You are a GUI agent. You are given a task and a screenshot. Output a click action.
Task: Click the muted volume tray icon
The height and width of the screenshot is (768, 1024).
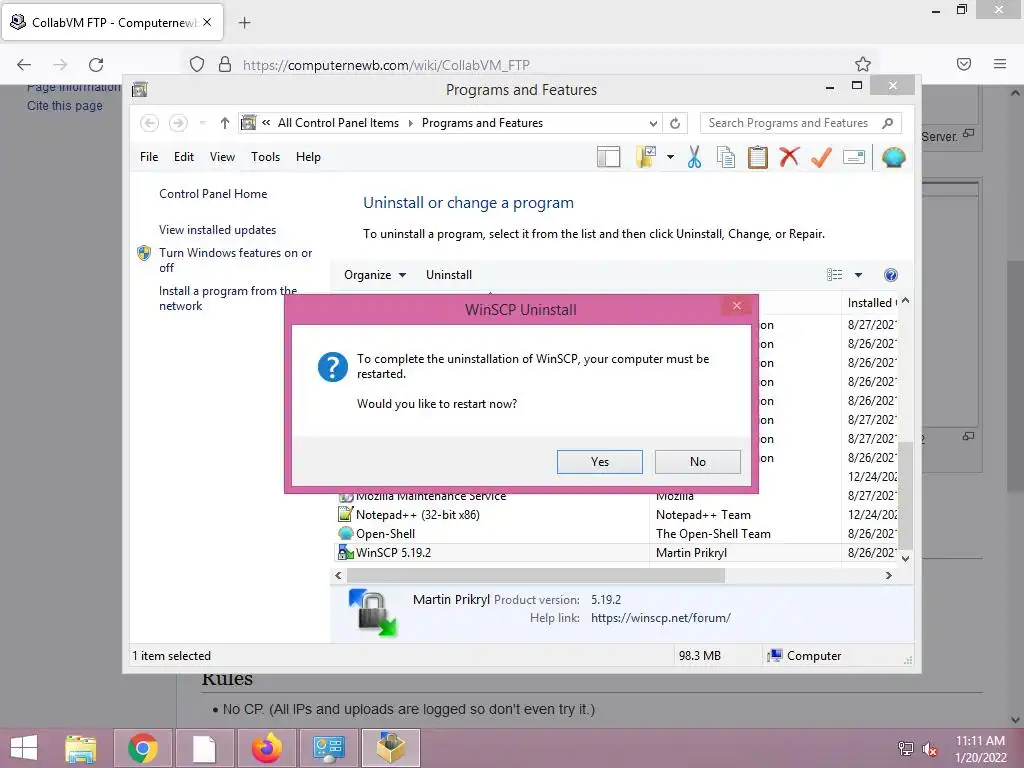pyautogui.click(x=929, y=749)
